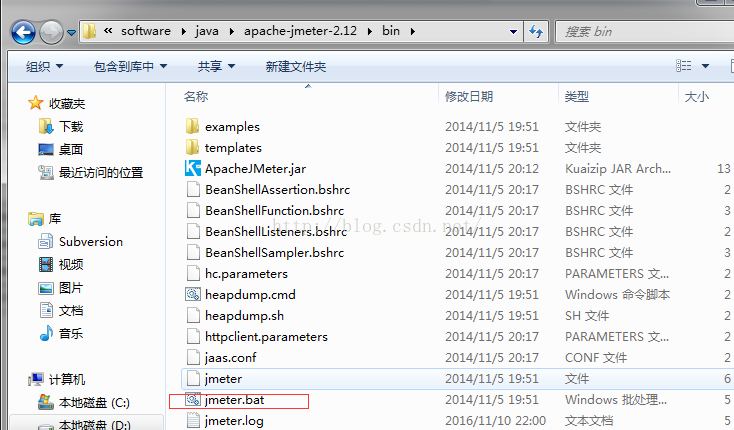Select the templates folder icon

(192, 147)
